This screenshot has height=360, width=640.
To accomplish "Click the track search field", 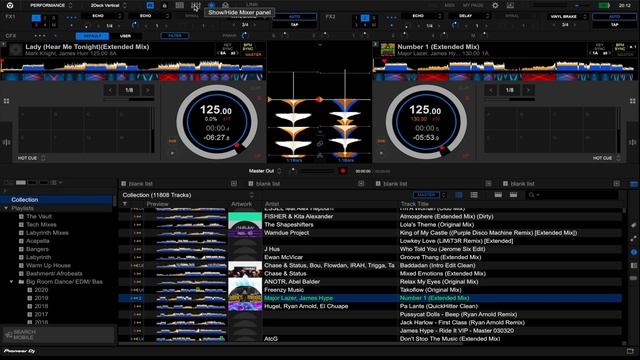I will [x=572, y=195].
